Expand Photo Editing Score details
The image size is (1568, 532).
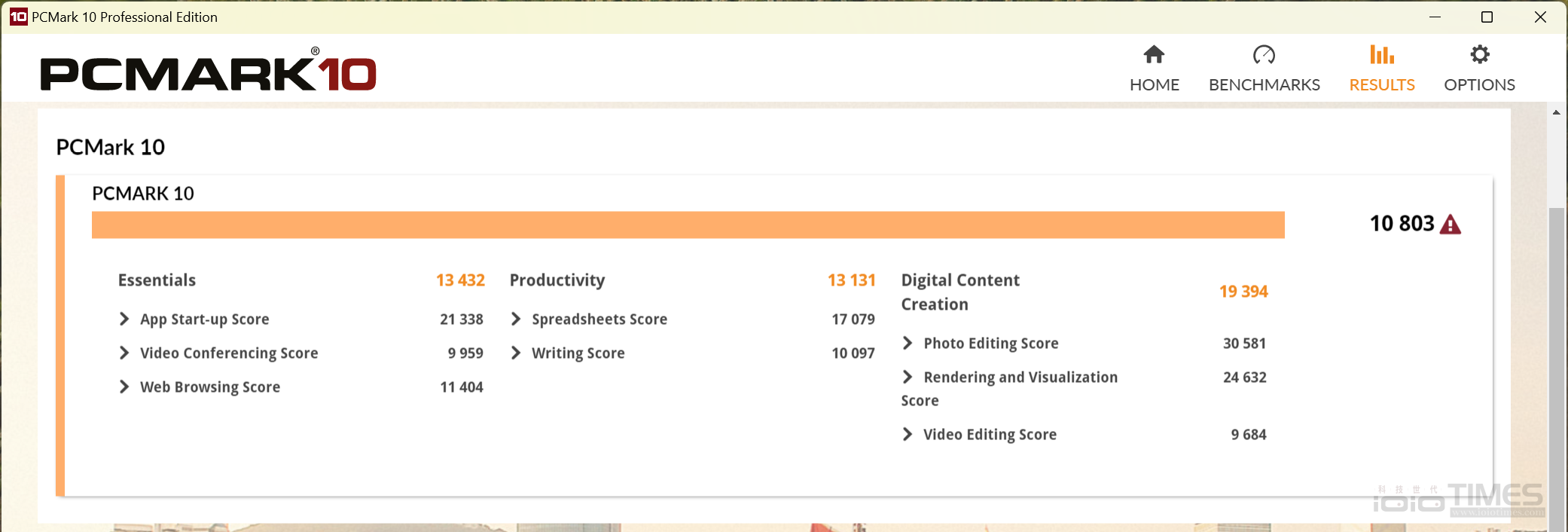(908, 344)
